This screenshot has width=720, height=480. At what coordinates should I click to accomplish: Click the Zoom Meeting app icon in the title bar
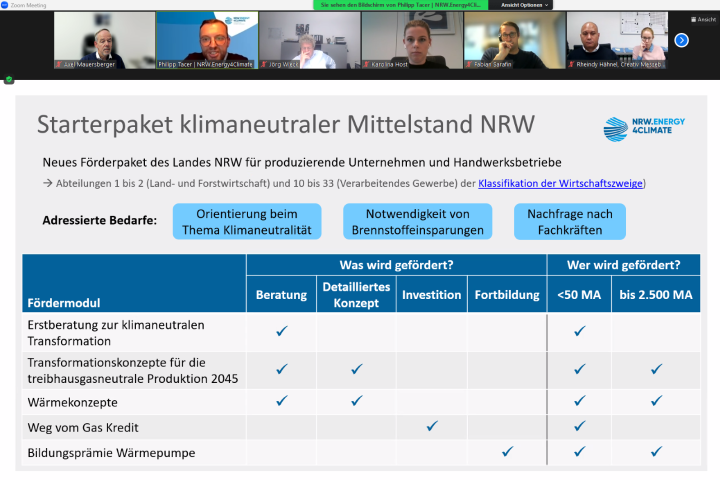pyautogui.click(x=5, y=5)
